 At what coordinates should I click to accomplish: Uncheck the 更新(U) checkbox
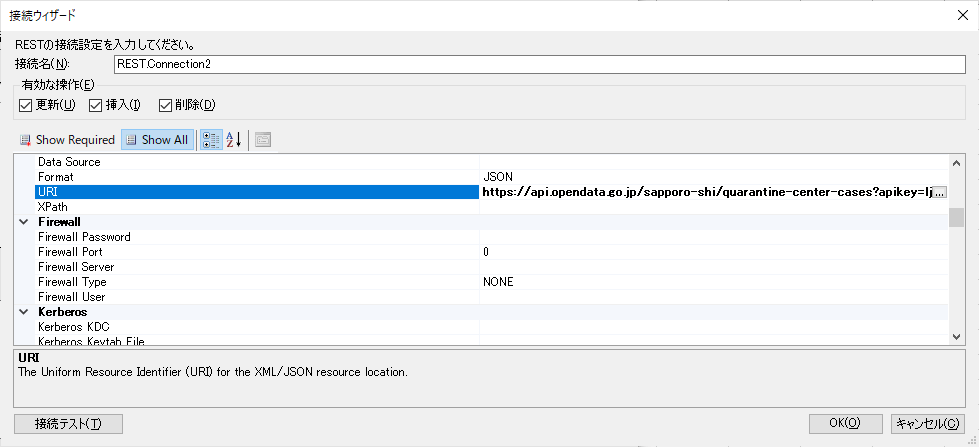click(26, 105)
